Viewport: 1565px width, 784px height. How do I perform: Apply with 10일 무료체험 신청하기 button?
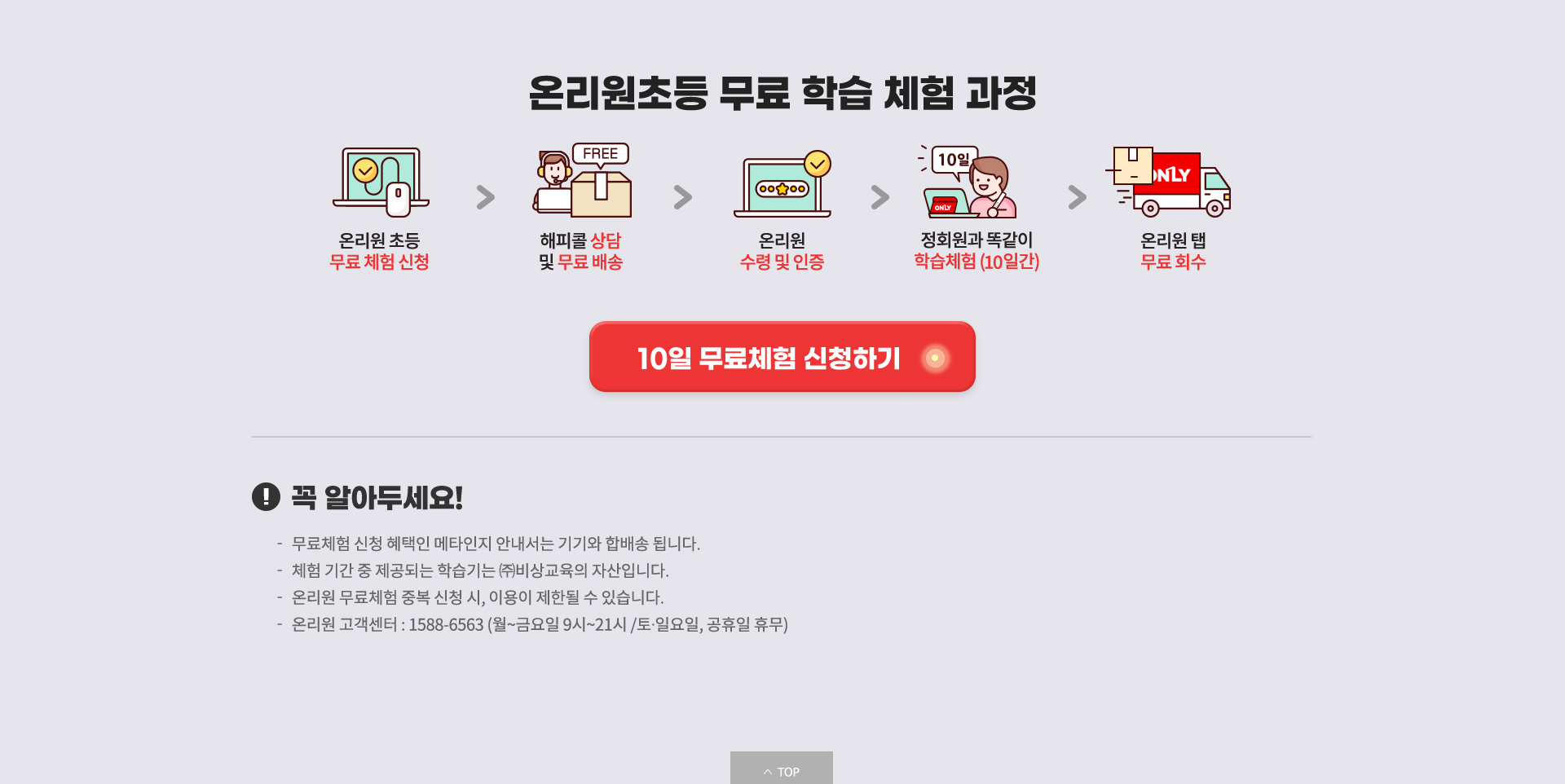[x=782, y=357]
